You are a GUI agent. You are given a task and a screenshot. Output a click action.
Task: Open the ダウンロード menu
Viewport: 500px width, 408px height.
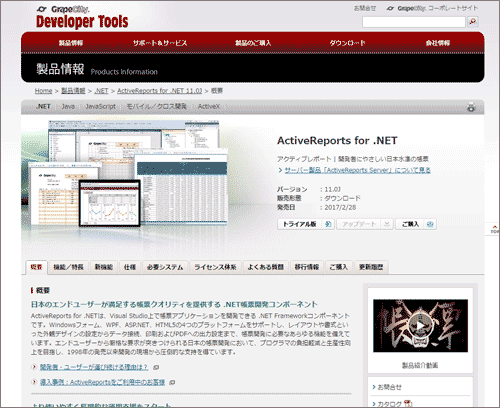347,43
